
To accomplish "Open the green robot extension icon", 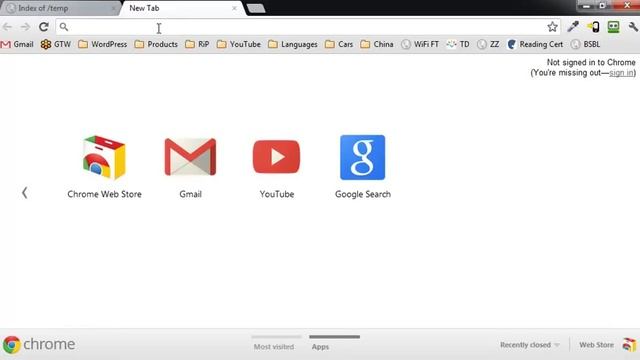I will pos(613,27).
